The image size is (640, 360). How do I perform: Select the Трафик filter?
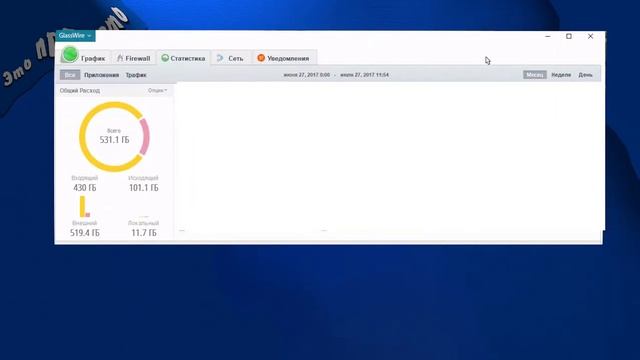pos(136,75)
